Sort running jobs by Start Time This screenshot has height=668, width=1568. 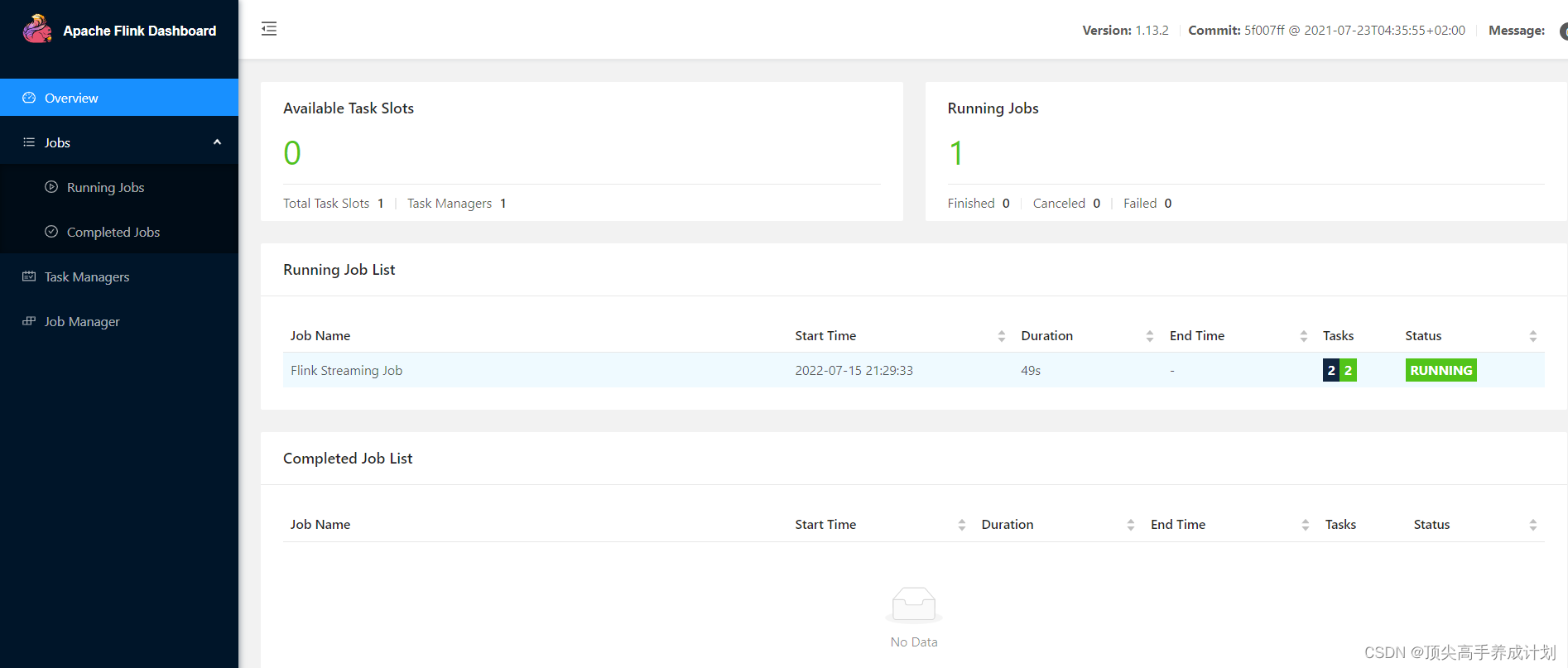point(1001,336)
